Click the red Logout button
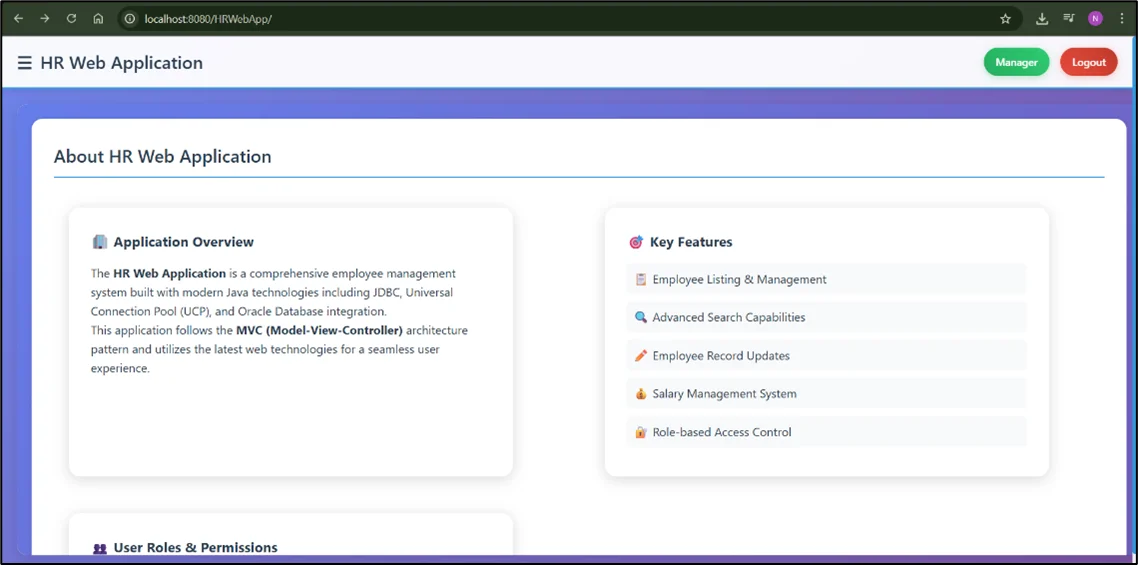 pyautogui.click(x=1088, y=62)
